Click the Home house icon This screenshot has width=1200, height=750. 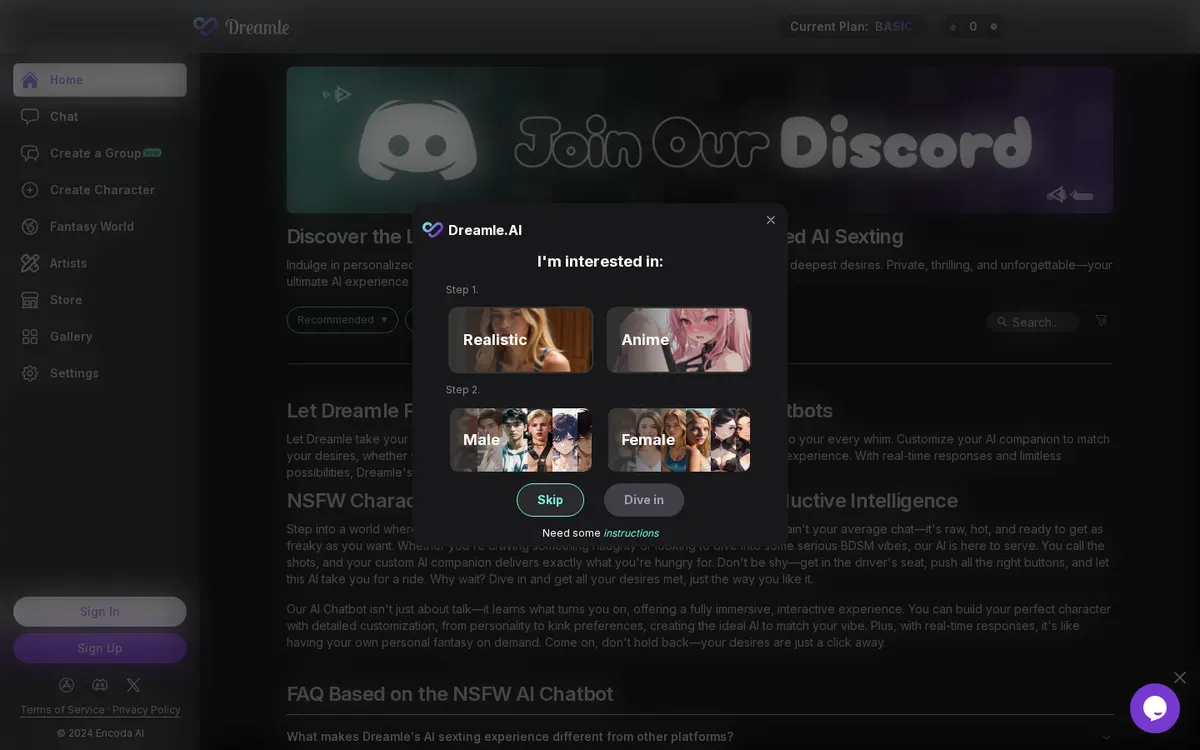[x=30, y=80]
